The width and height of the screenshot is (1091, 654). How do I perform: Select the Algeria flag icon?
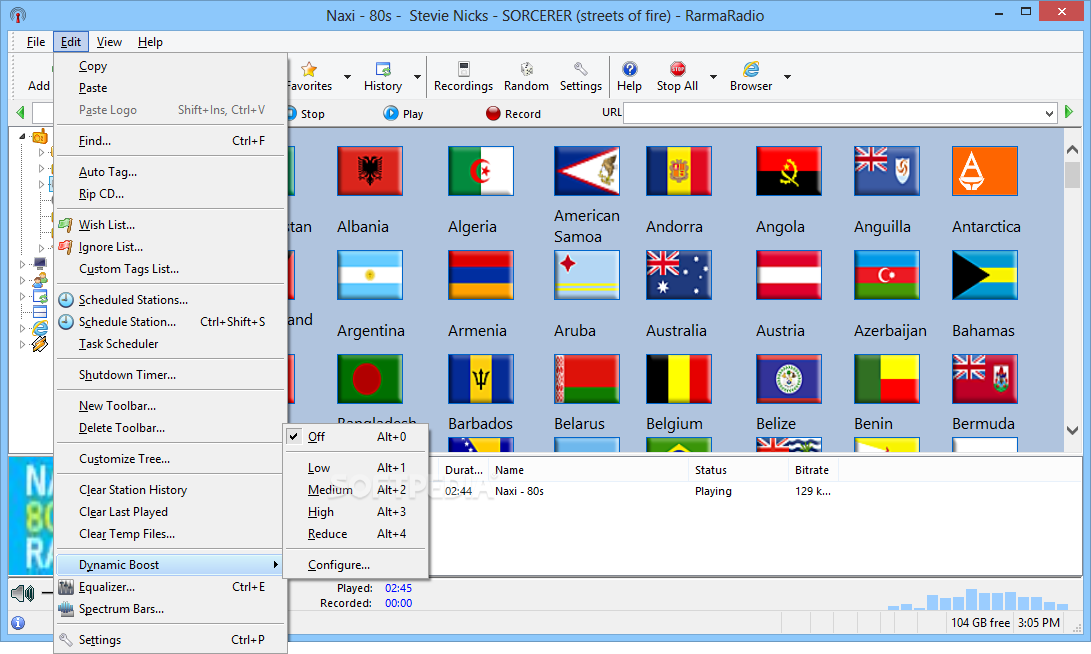click(x=481, y=171)
